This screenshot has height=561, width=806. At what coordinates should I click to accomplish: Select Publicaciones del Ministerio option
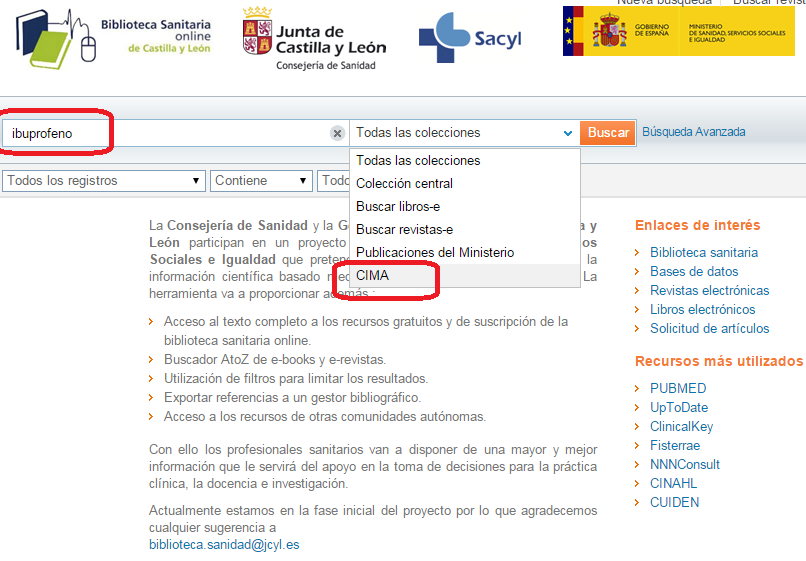point(434,252)
